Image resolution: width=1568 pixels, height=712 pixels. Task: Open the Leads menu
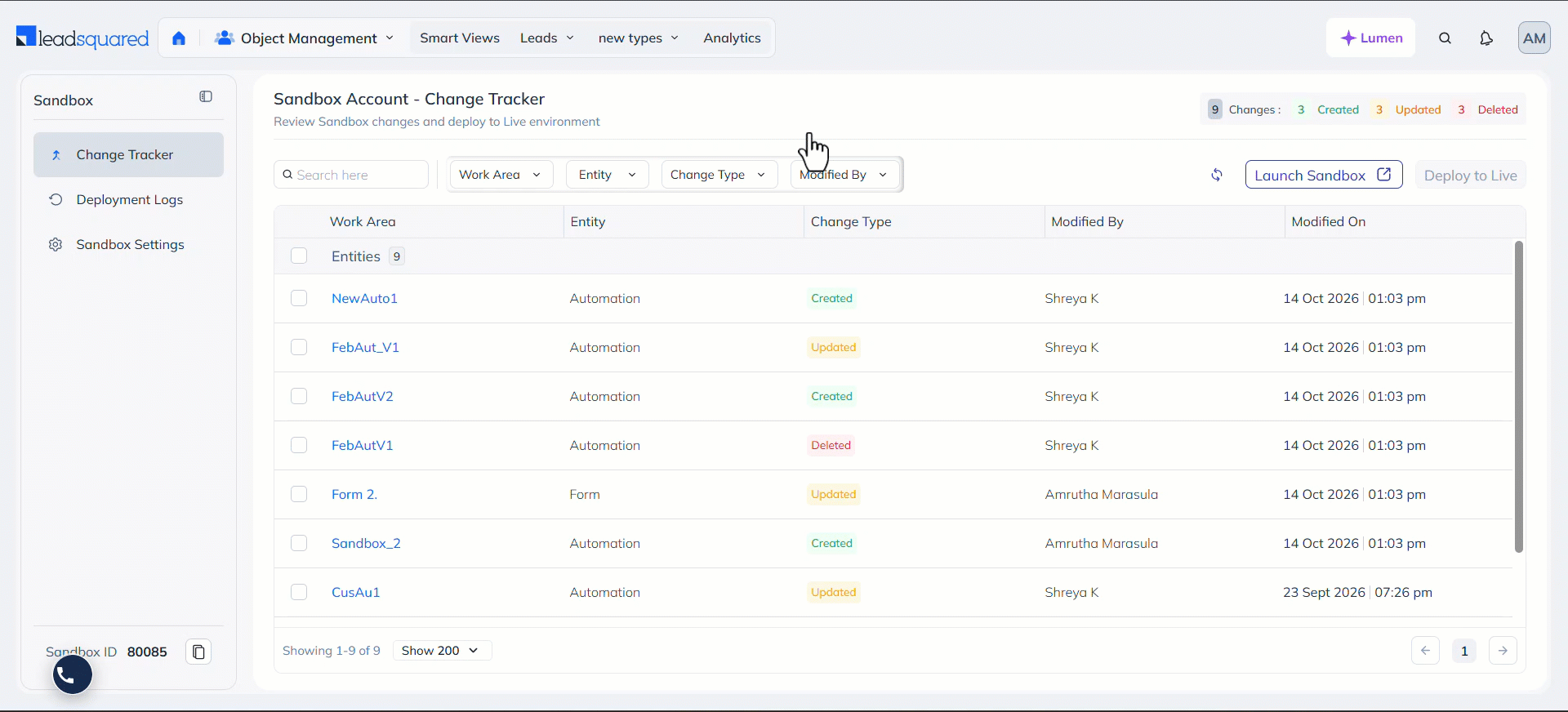point(547,38)
